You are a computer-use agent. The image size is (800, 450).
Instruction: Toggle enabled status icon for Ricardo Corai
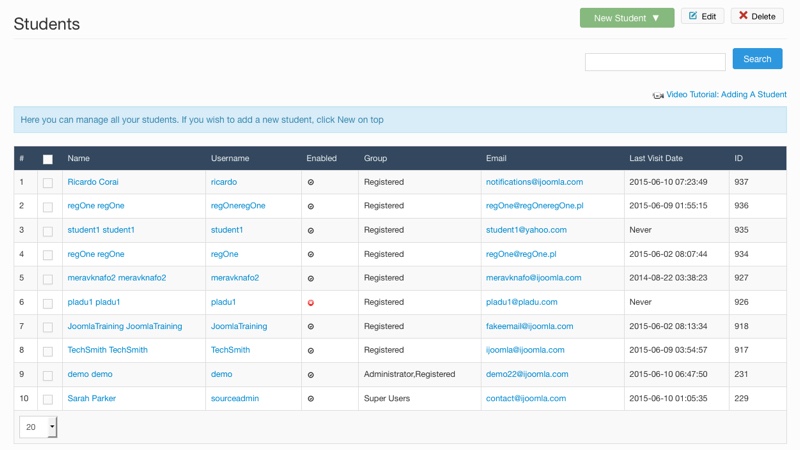click(x=311, y=182)
